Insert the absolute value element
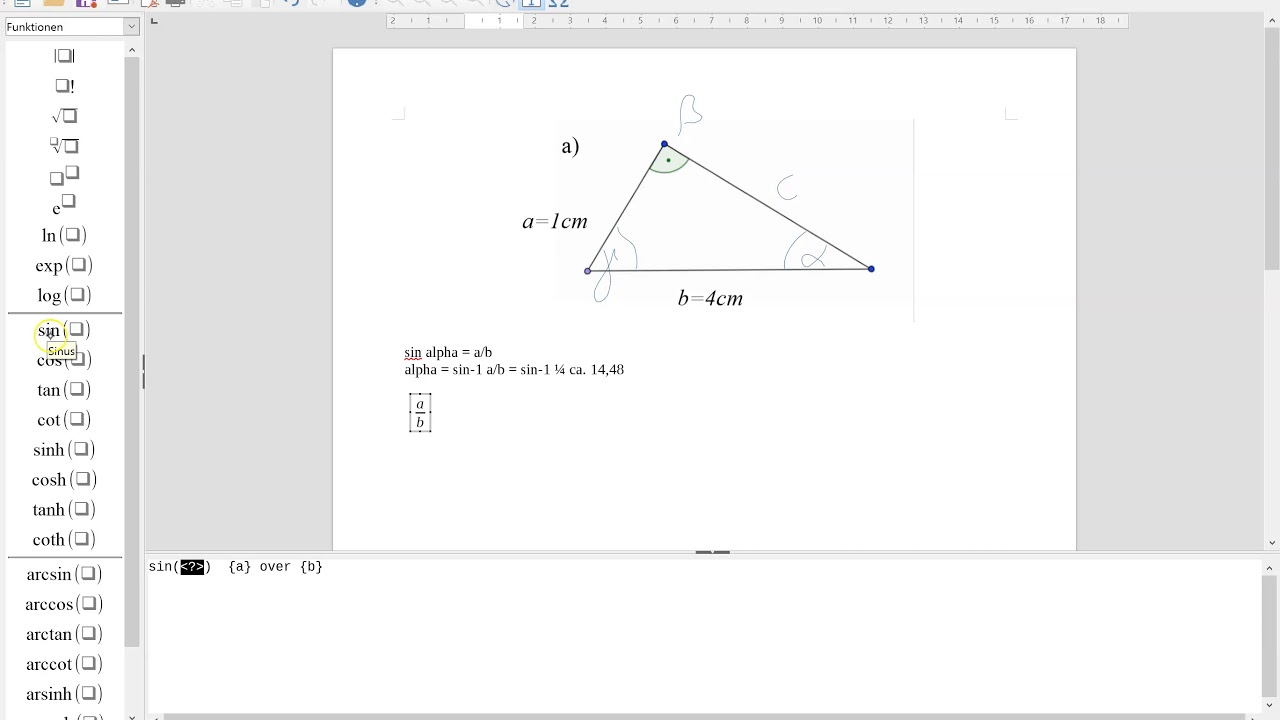Viewport: 1280px width, 720px height. (64, 56)
